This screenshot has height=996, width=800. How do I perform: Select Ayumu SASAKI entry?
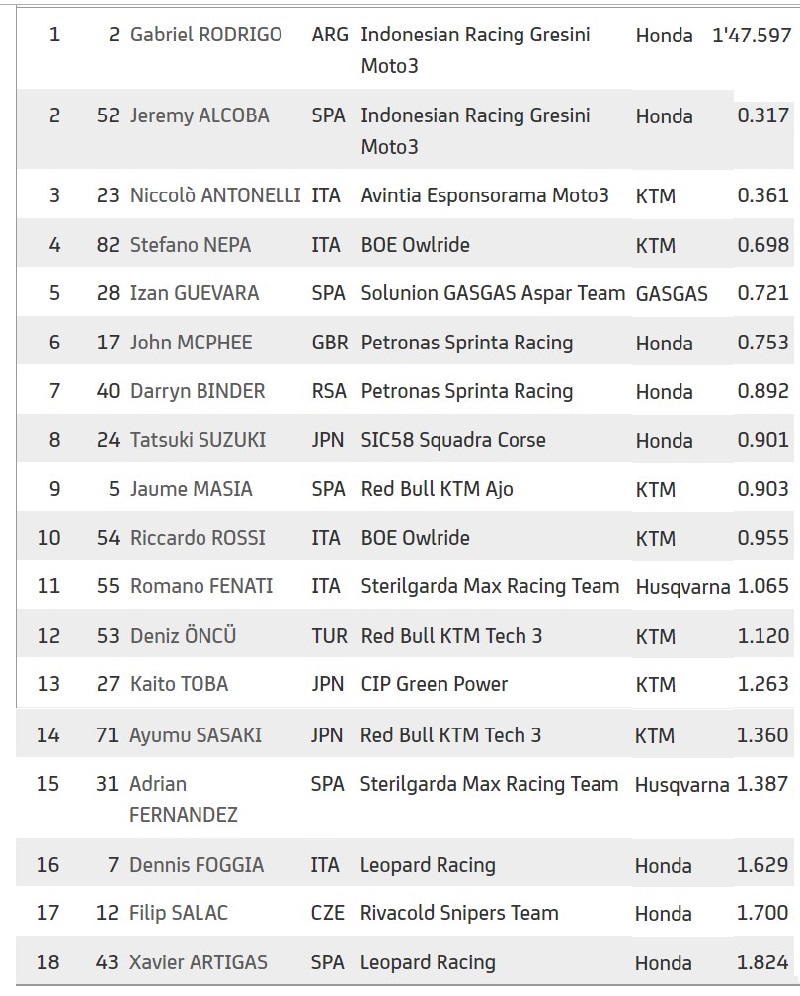coord(195,735)
